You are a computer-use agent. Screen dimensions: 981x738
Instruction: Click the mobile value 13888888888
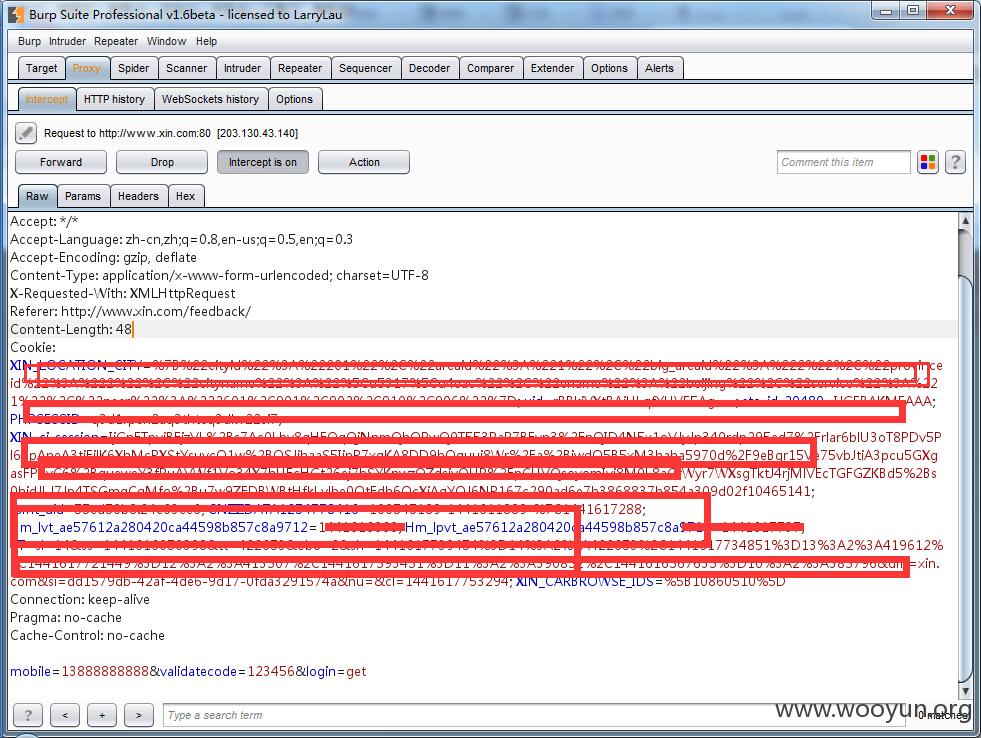click(105, 671)
